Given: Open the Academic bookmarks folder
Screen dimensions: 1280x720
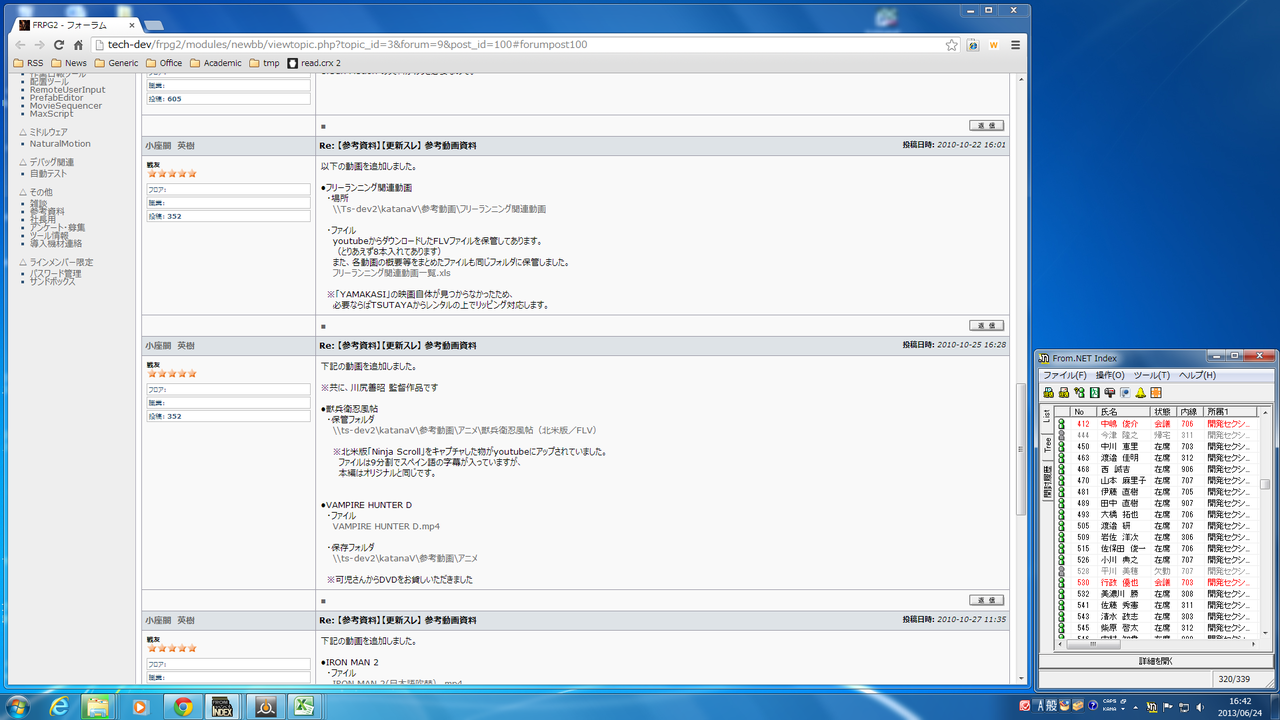Looking at the screenshot, I should [x=215, y=63].
